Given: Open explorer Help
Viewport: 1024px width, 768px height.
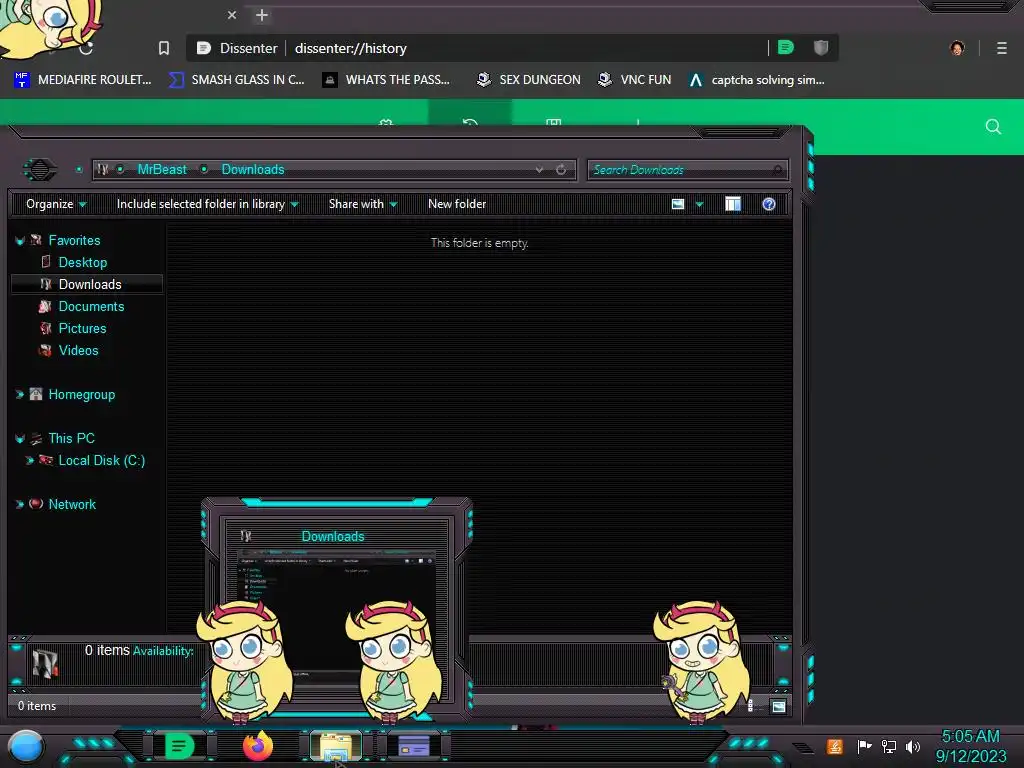Looking at the screenshot, I should click(x=769, y=204).
